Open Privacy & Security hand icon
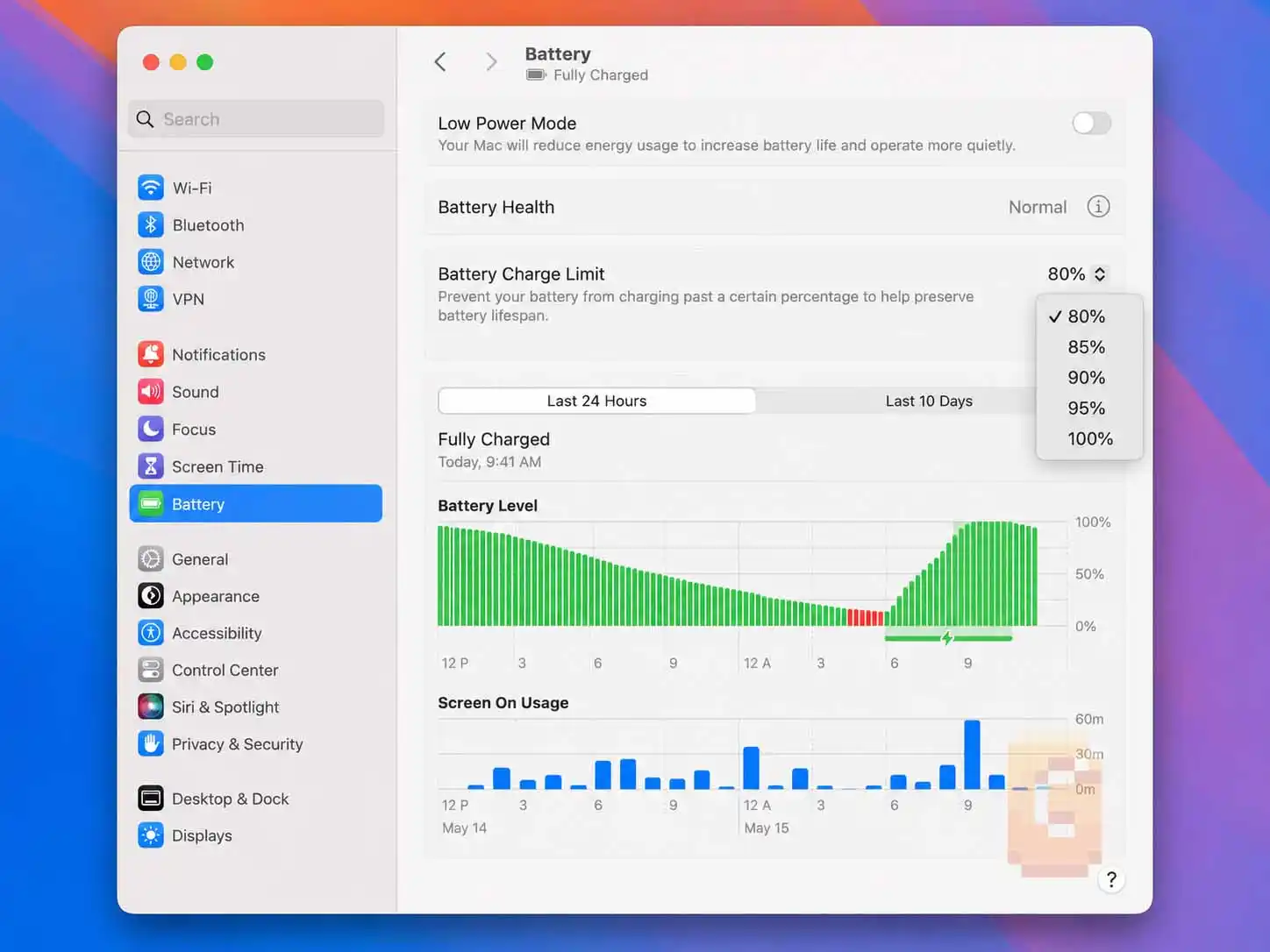This screenshot has height=952, width=1270. pyautogui.click(x=151, y=743)
